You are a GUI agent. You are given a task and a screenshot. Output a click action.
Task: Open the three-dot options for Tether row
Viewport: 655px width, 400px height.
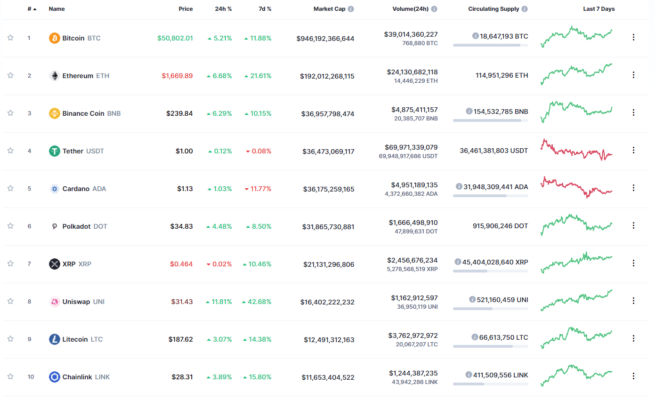point(632,151)
